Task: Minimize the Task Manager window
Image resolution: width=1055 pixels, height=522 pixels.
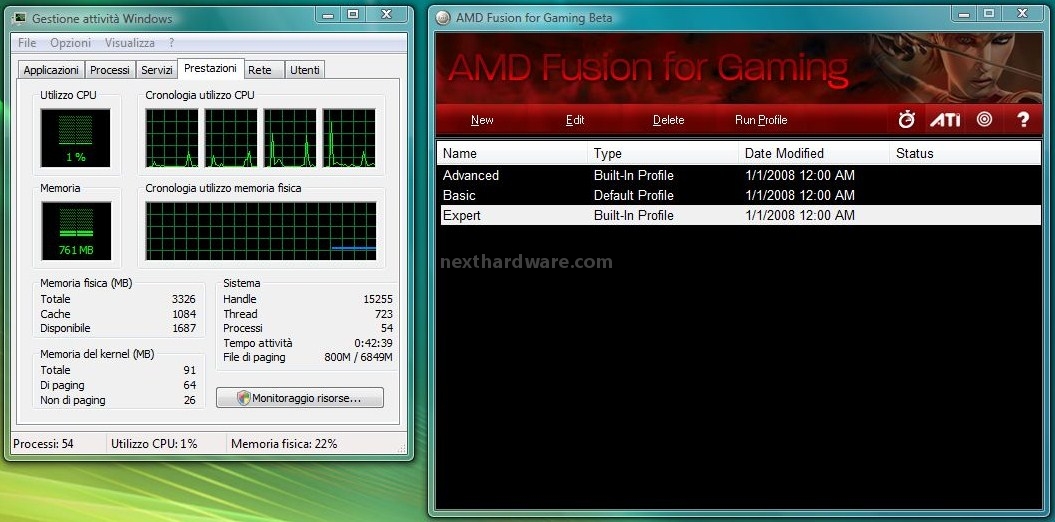Action: pyautogui.click(x=328, y=14)
